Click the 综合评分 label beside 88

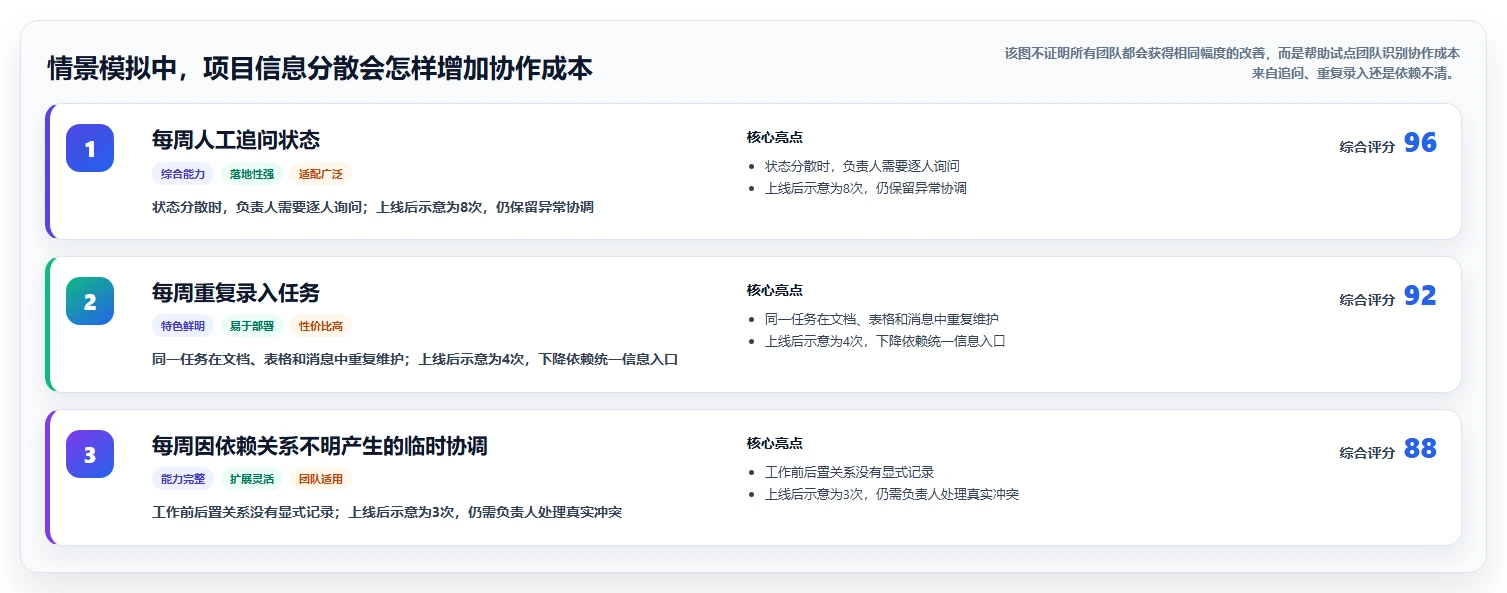[1367, 452]
